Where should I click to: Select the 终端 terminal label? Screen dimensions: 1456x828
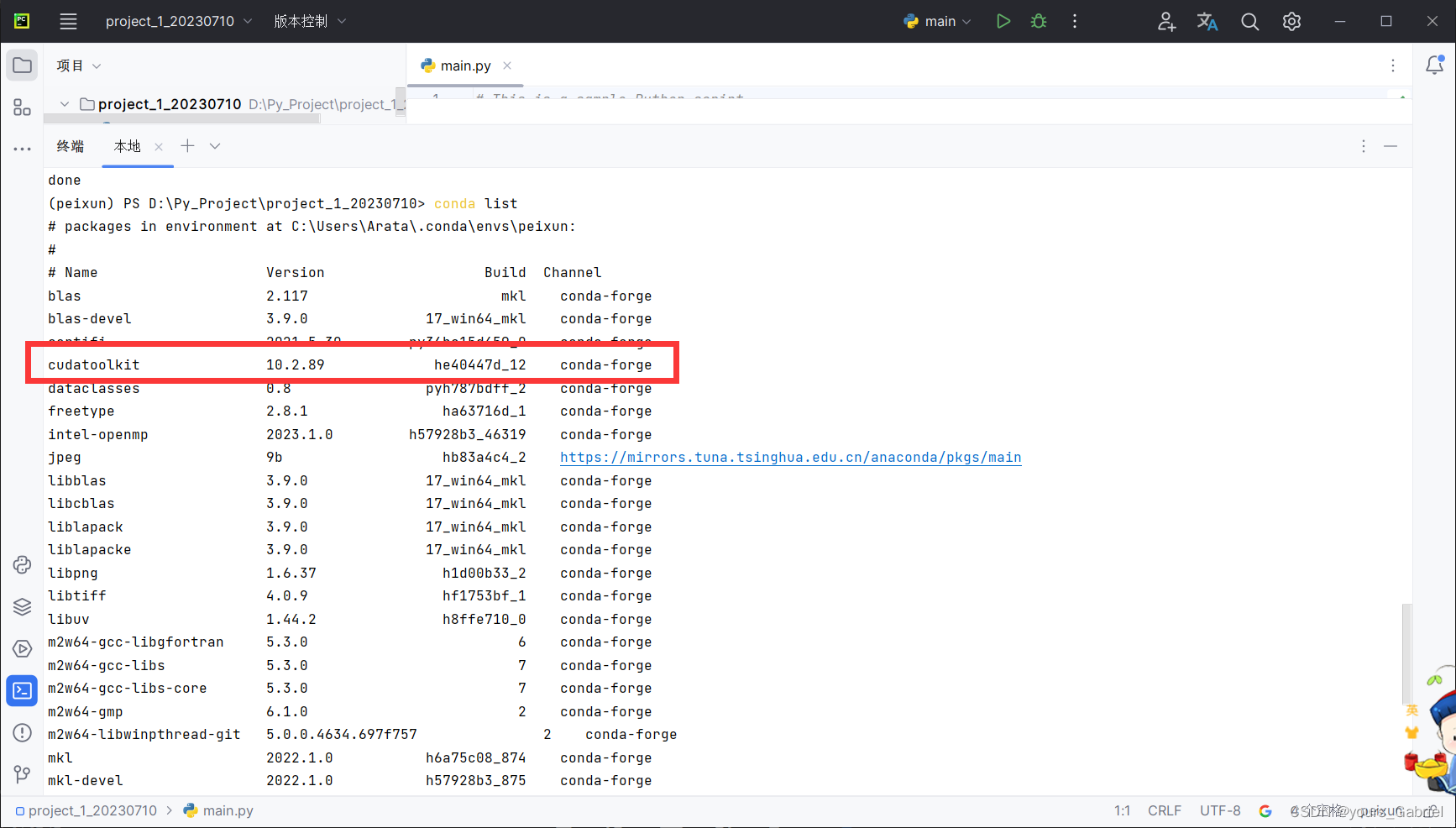click(71, 146)
